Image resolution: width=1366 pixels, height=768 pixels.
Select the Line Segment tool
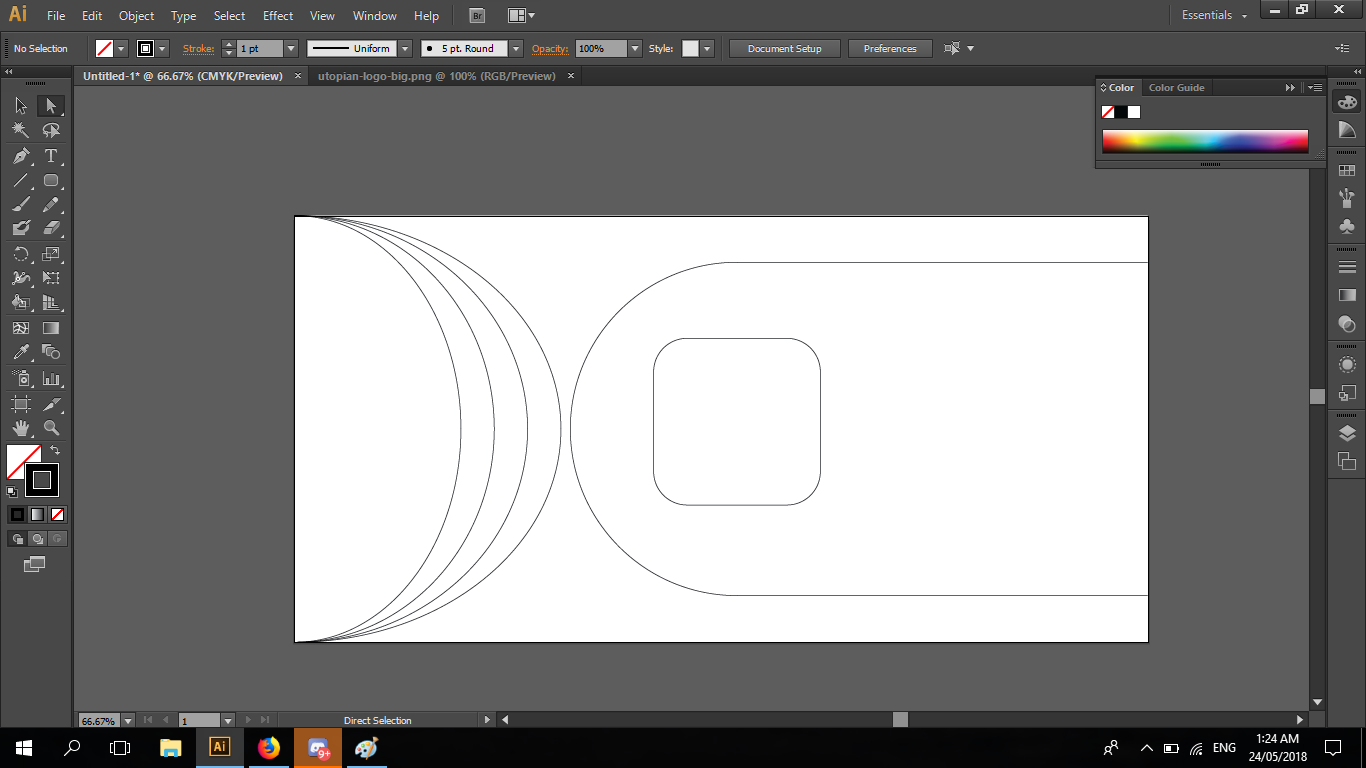[21, 180]
